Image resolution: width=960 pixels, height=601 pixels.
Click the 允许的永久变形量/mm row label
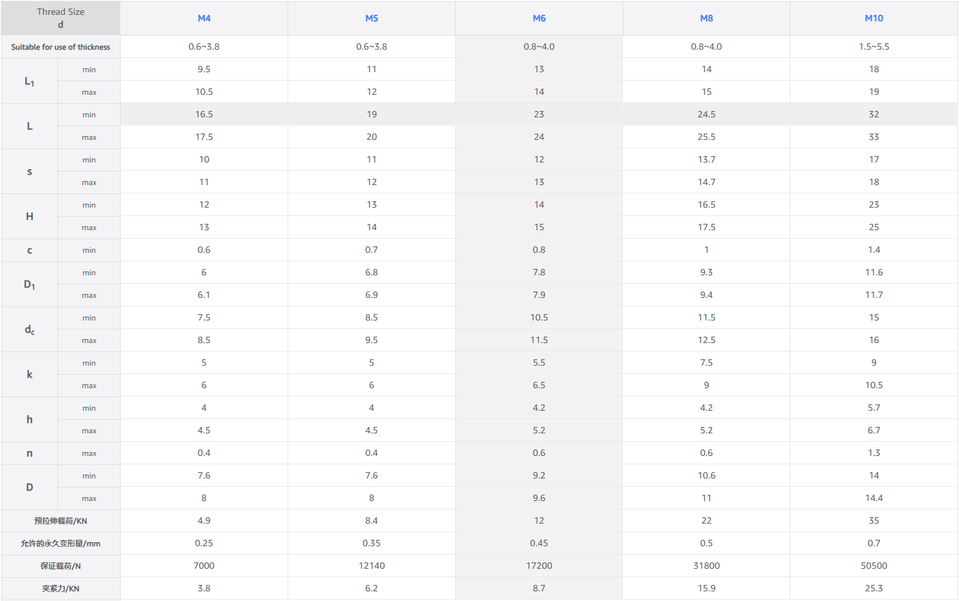click(60, 543)
